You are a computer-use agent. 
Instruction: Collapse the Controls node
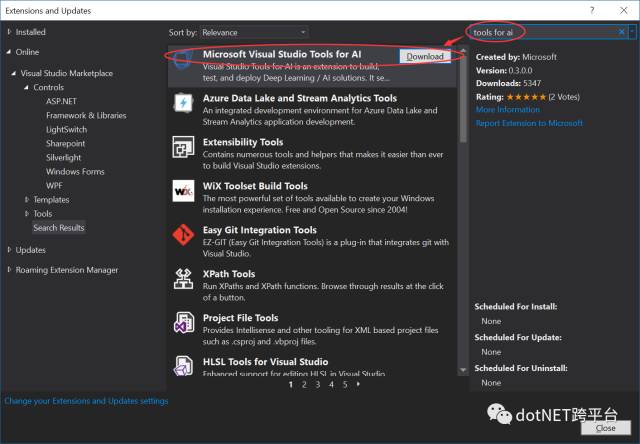coord(27,87)
